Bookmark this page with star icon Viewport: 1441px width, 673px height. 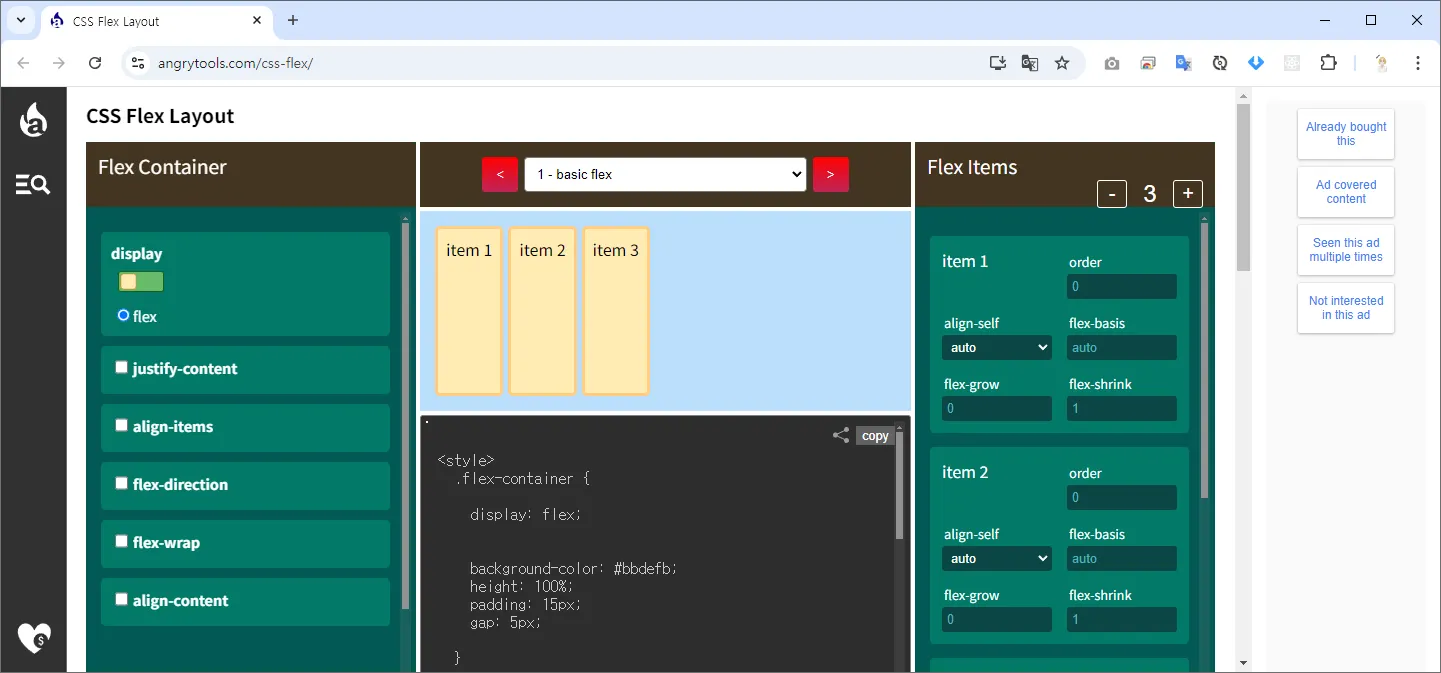point(1062,63)
